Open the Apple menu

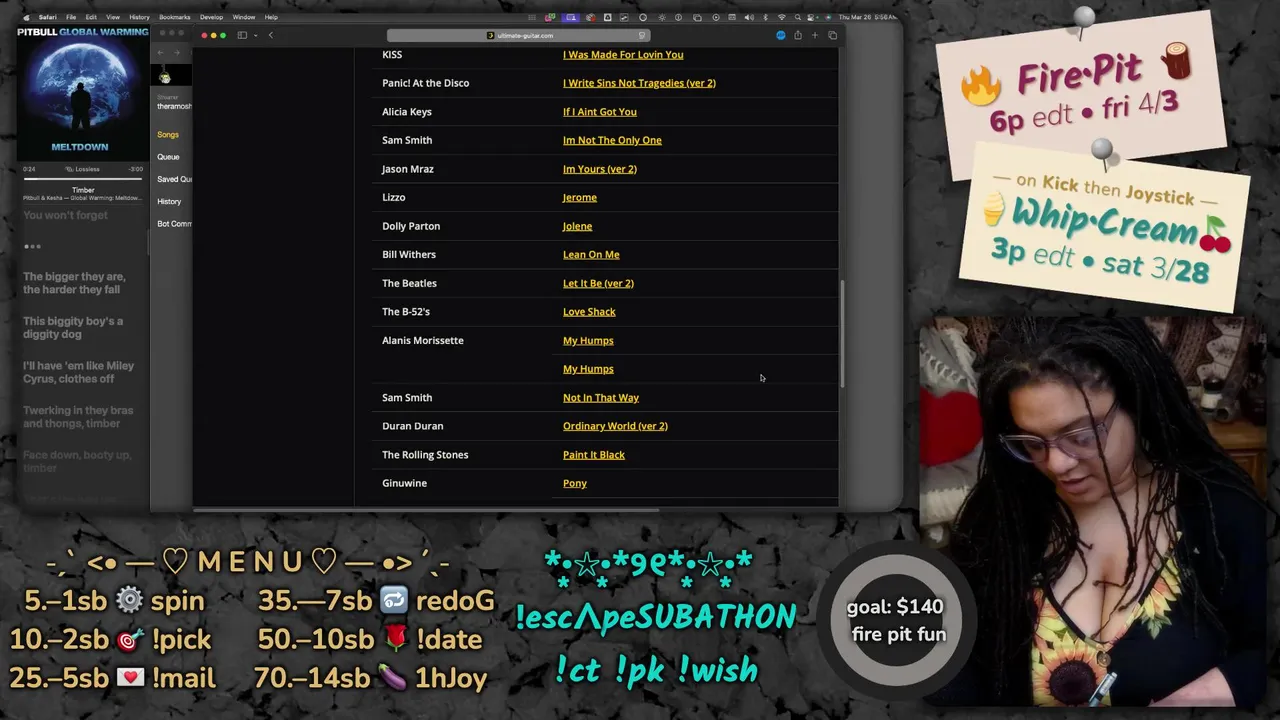pos(26,17)
